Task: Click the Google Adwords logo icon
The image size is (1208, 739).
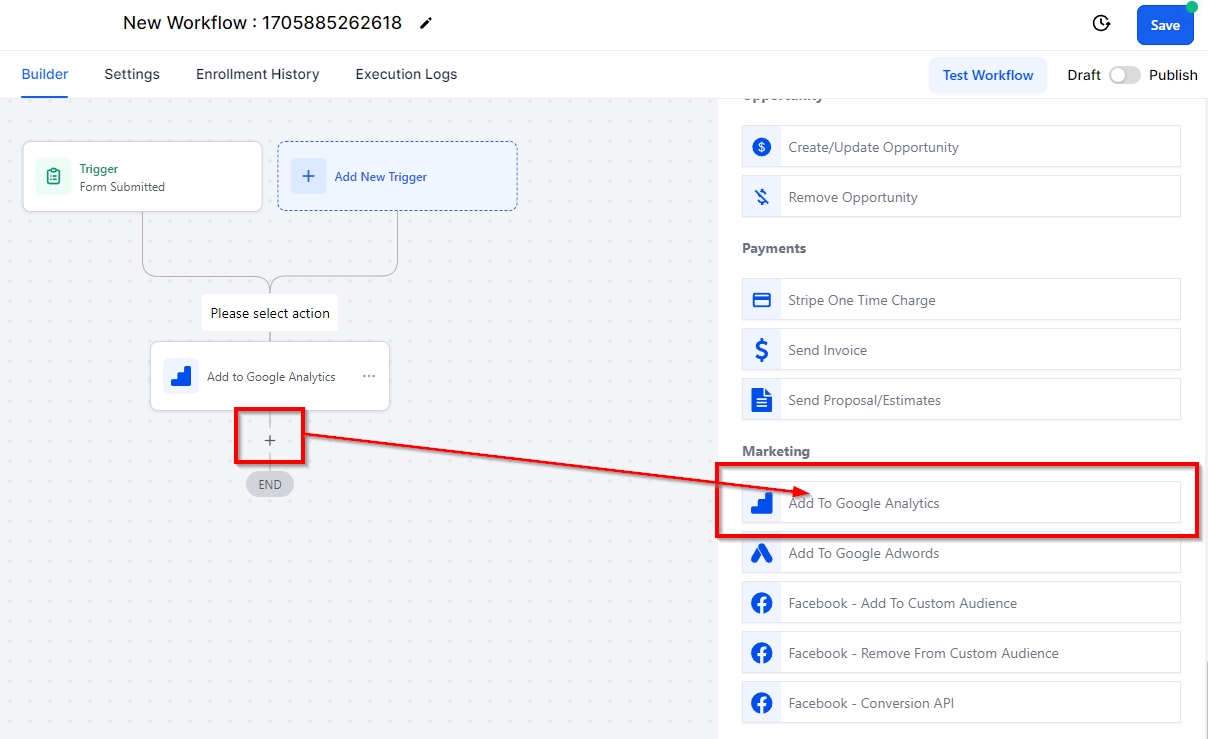Action: click(761, 553)
